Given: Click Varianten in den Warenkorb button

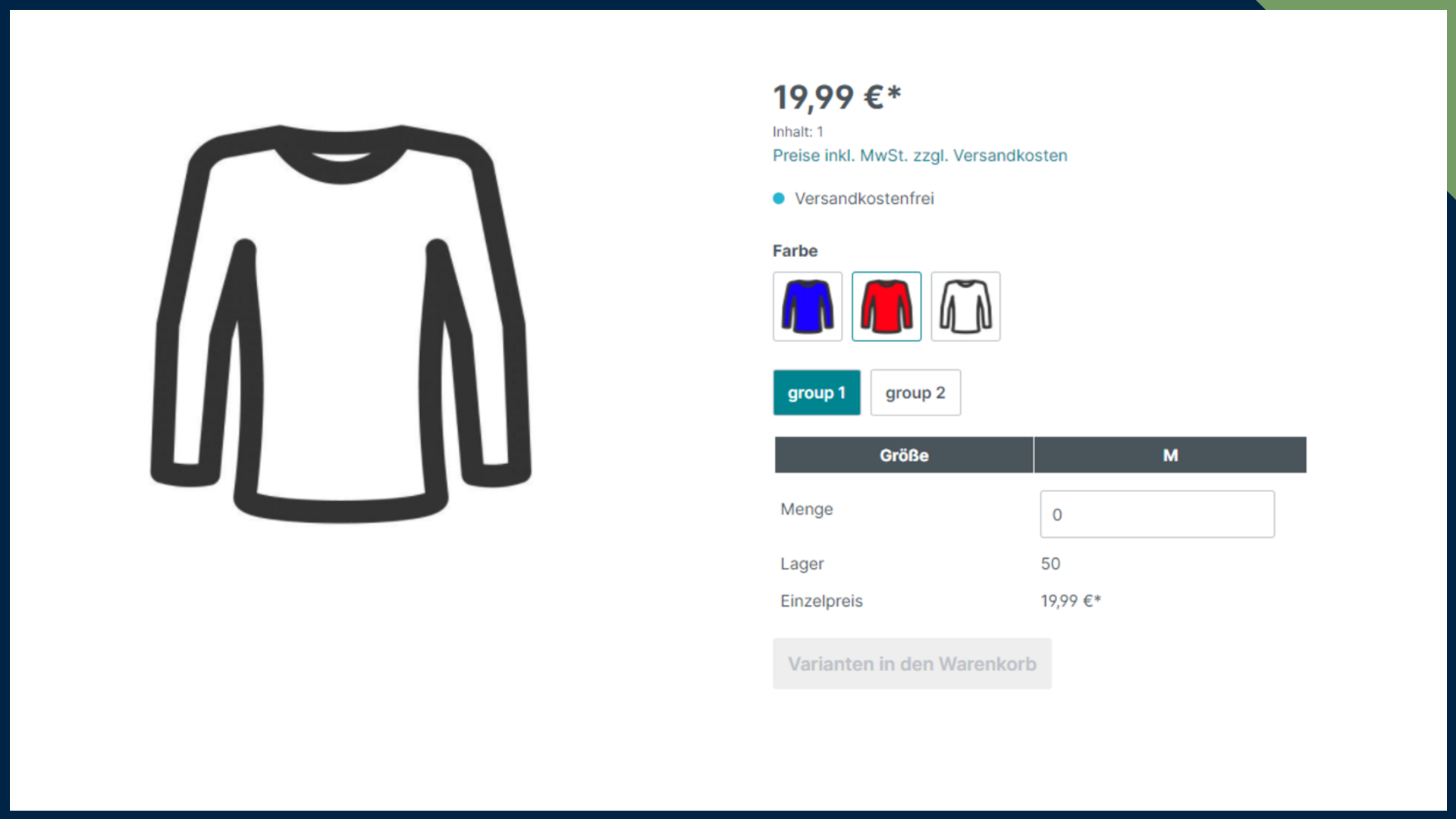Looking at the screenshot, I should coord(912,664).
